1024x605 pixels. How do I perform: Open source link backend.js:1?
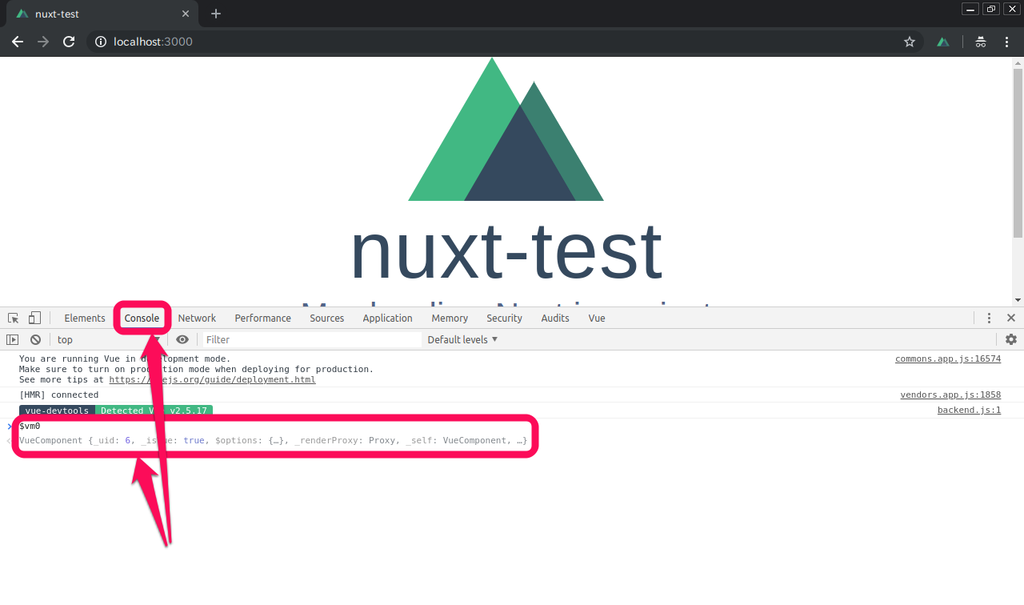tap(969, 410)
